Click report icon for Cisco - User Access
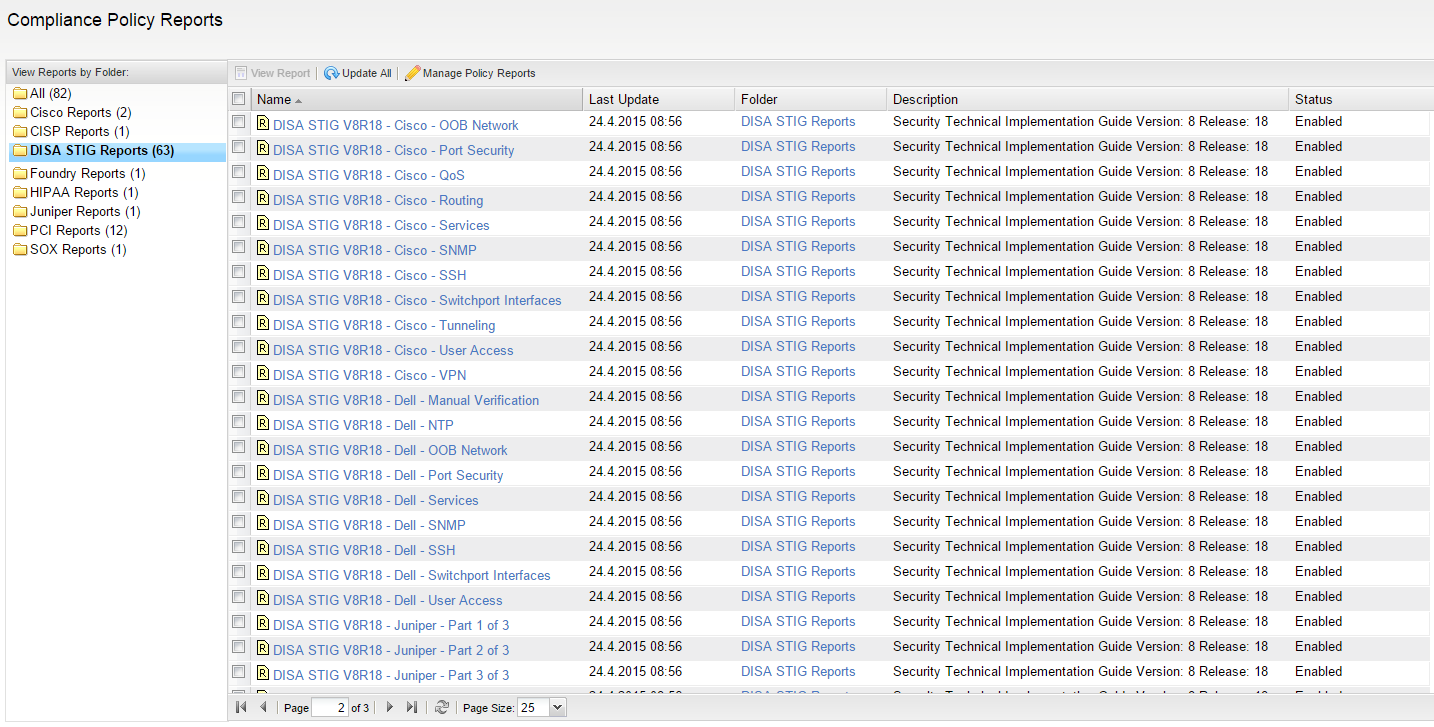1434x727 pixels. 263,348
